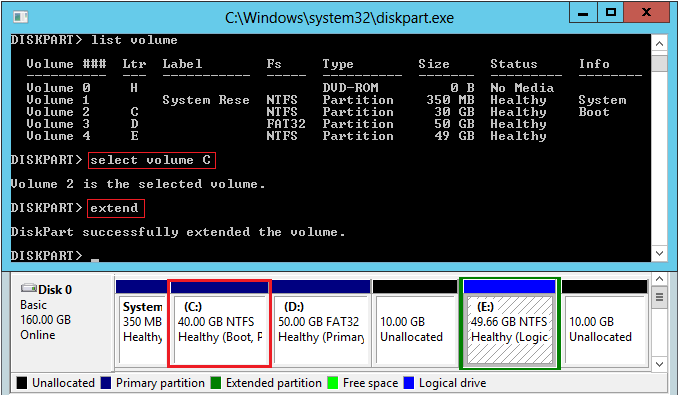Click the last DISKPART> prompt cursor
Image resolution: width=679 pixels, height=395 pixels.
(x=95, y=259)
